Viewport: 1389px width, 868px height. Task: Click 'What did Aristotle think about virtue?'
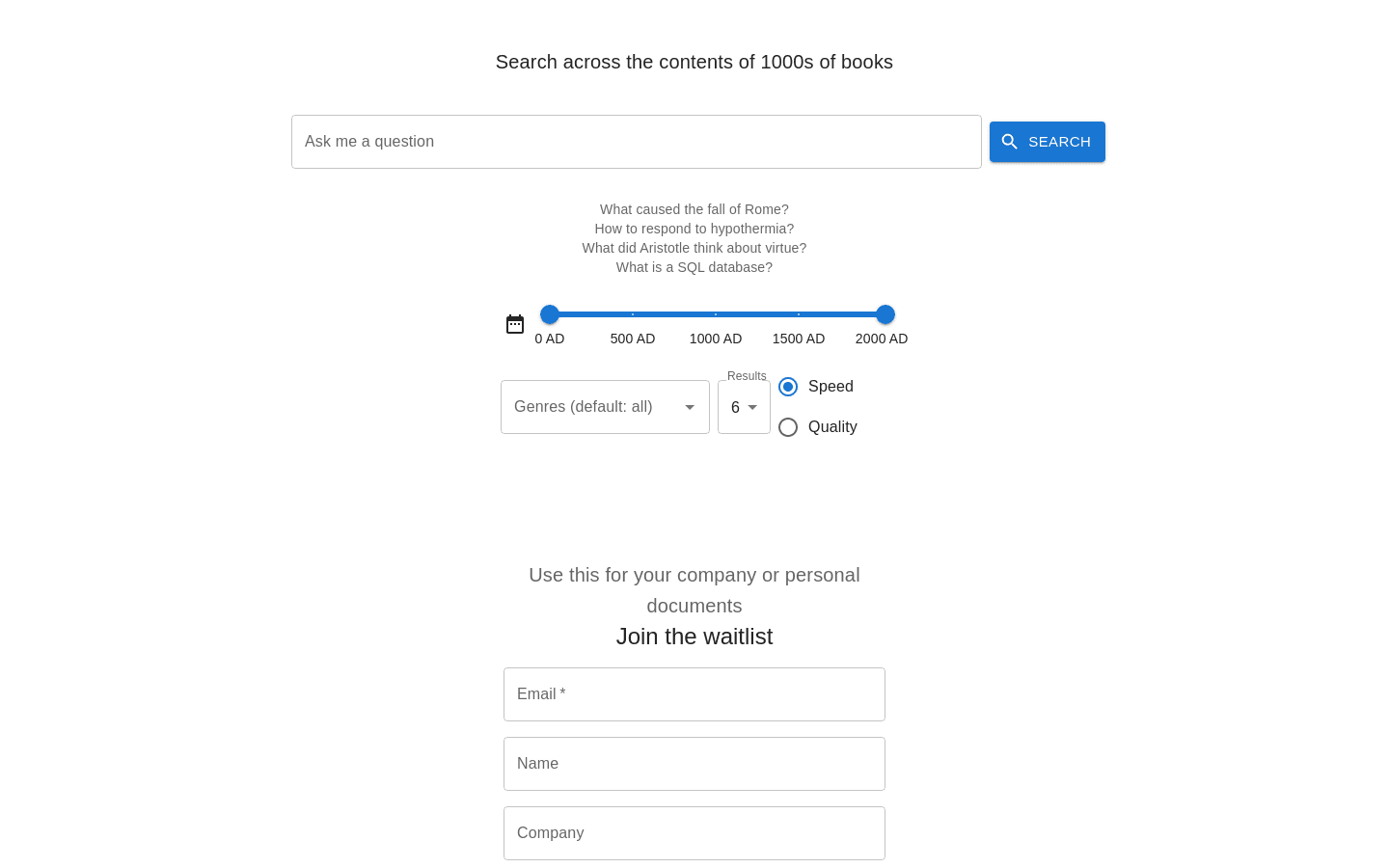pos(694,248)
